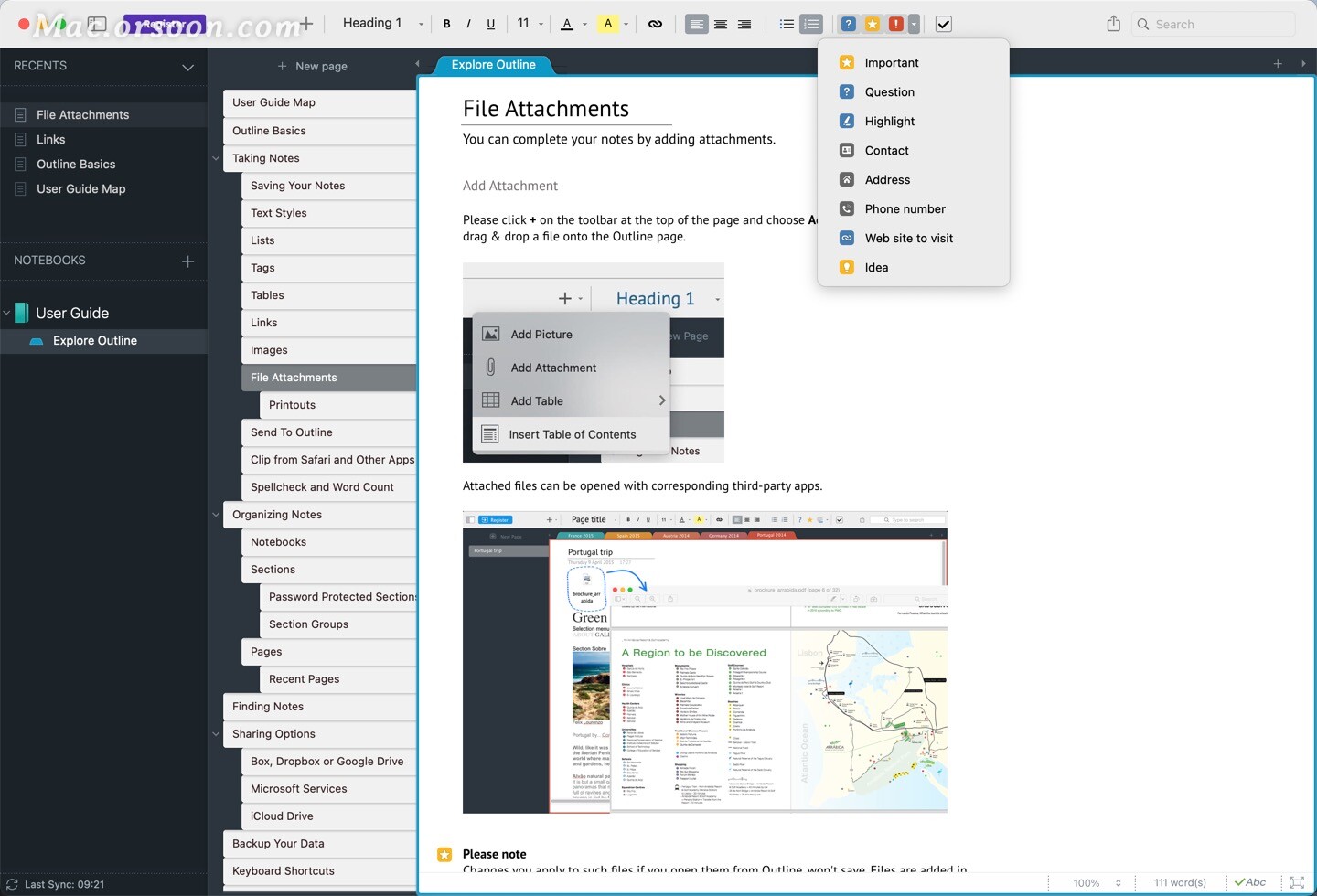Toggle the checkbox tool in toolbar
Image resolution: width=1317 pixels, height=896 pixels.
coord(944,24)
